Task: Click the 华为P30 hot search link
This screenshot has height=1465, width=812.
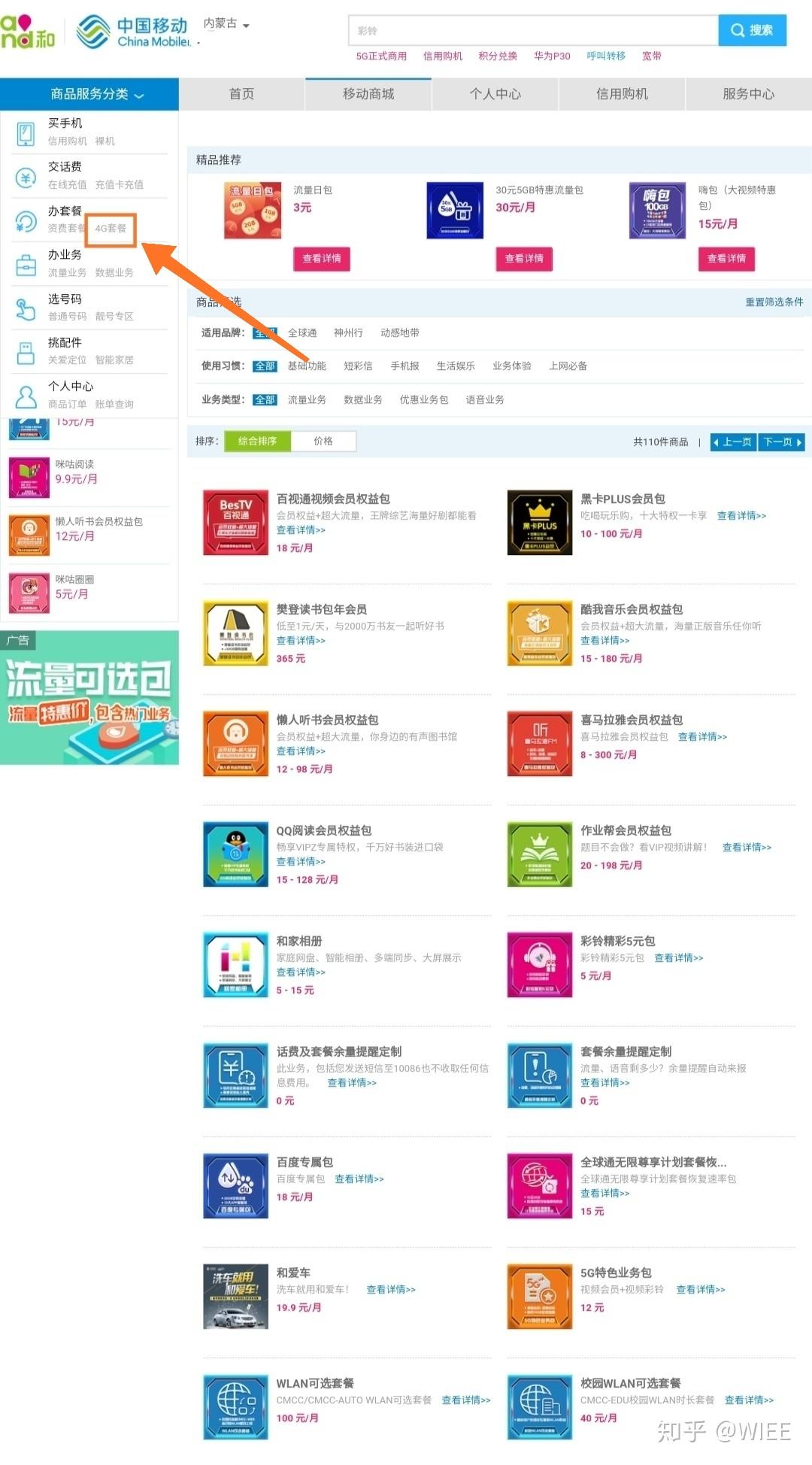Action: [x=552, y=56]
